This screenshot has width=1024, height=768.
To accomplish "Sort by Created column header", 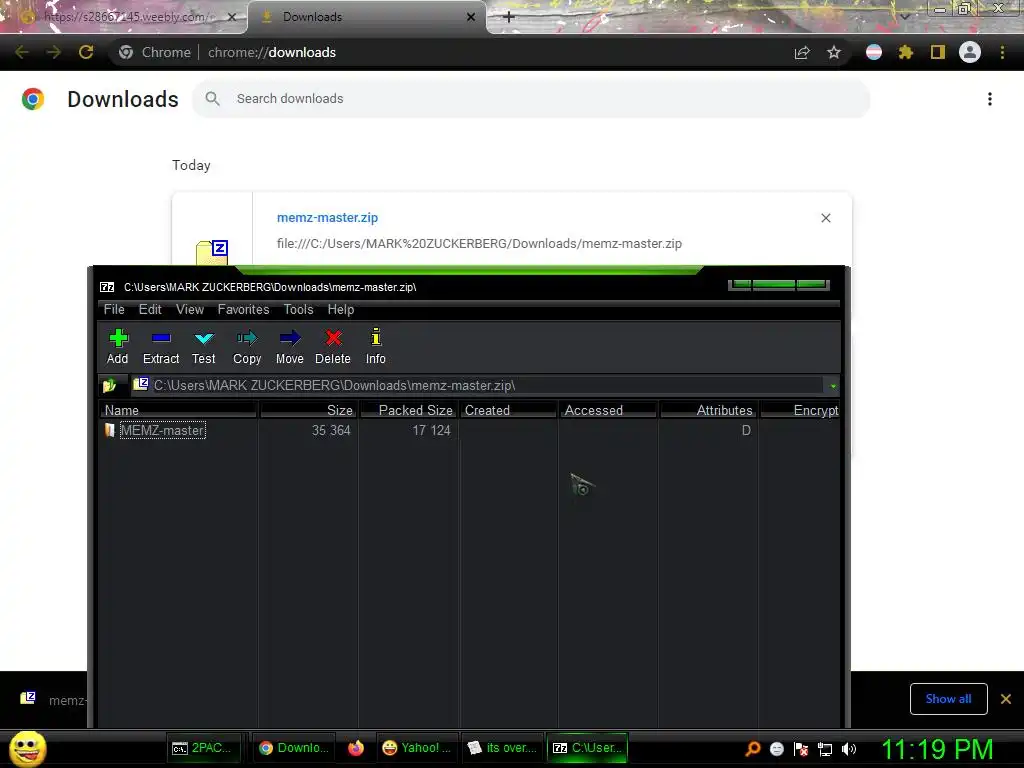I will pyautogui.click(x=508, y=410).
